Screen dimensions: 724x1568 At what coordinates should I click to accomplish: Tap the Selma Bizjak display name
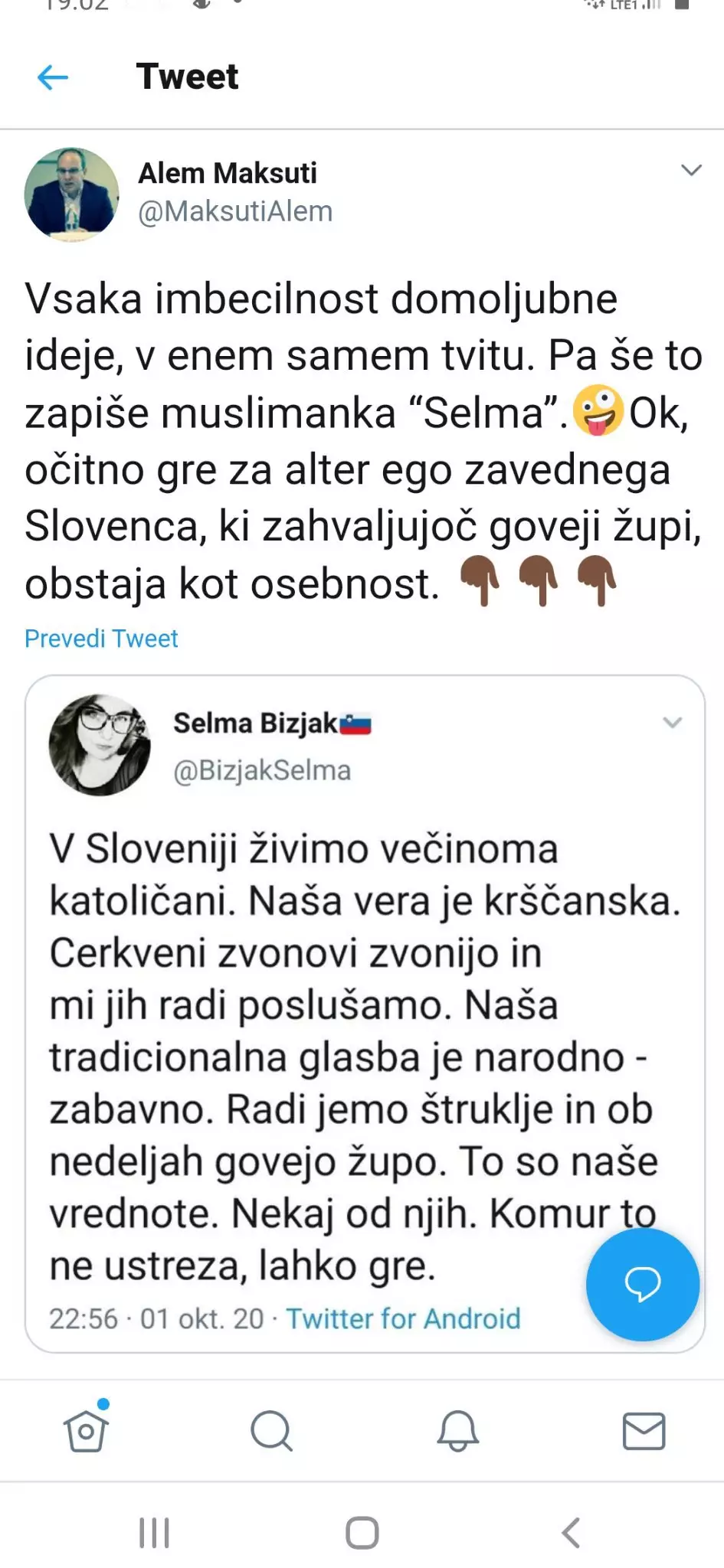tap(255, 723)
